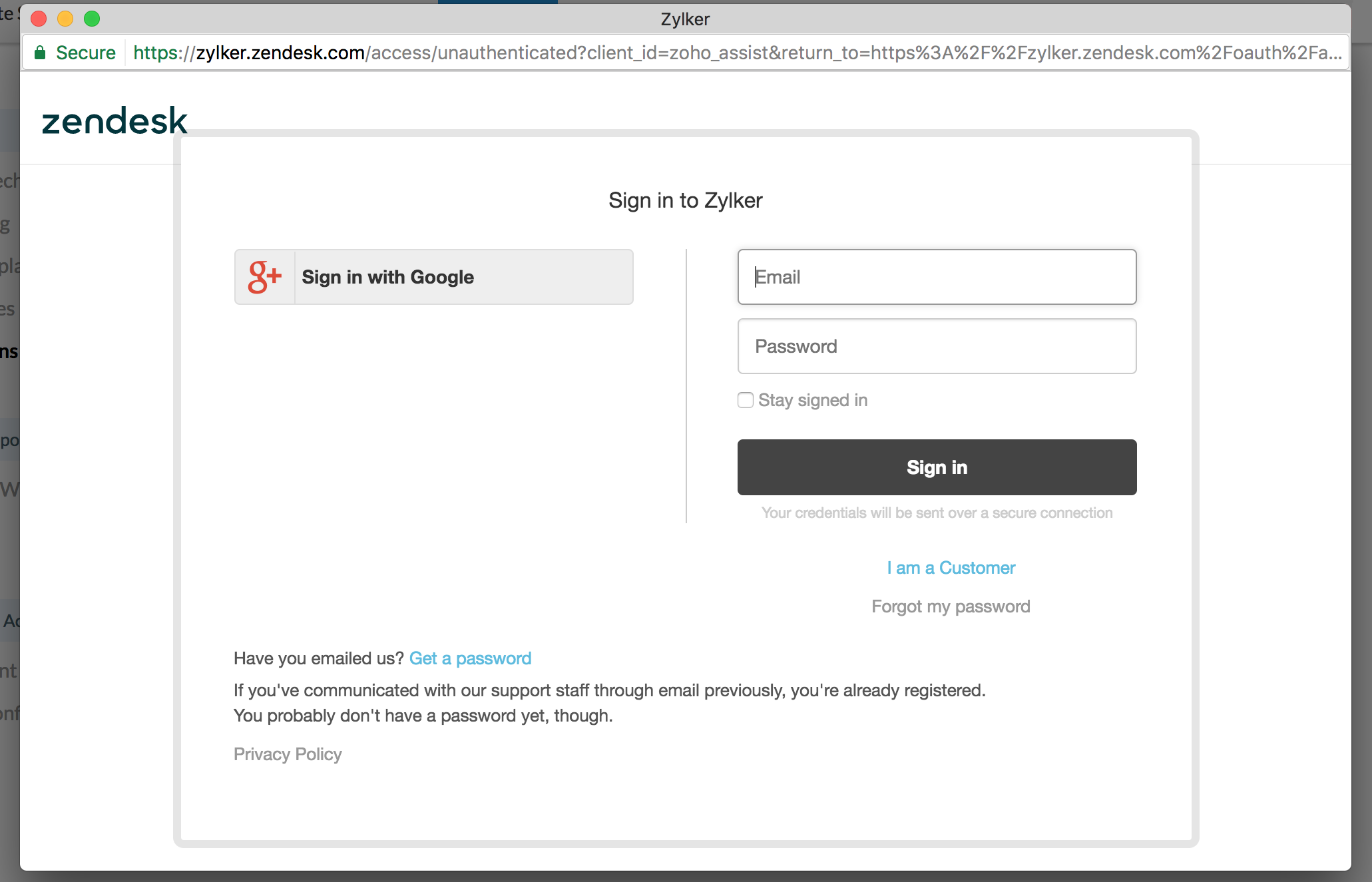
Task: Close the Zylker window with red button
Action: point(39,19)
